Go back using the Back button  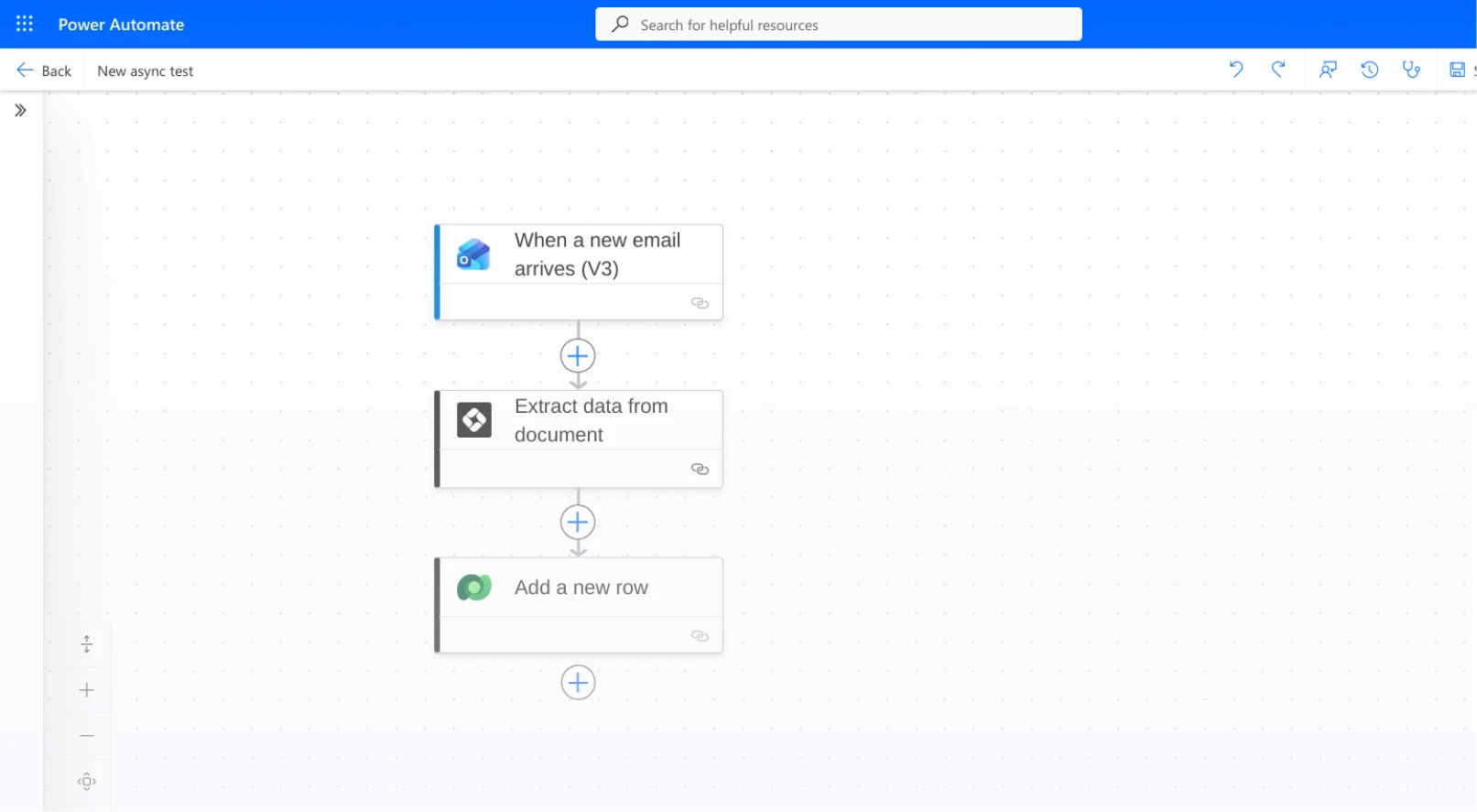point(44,70)
